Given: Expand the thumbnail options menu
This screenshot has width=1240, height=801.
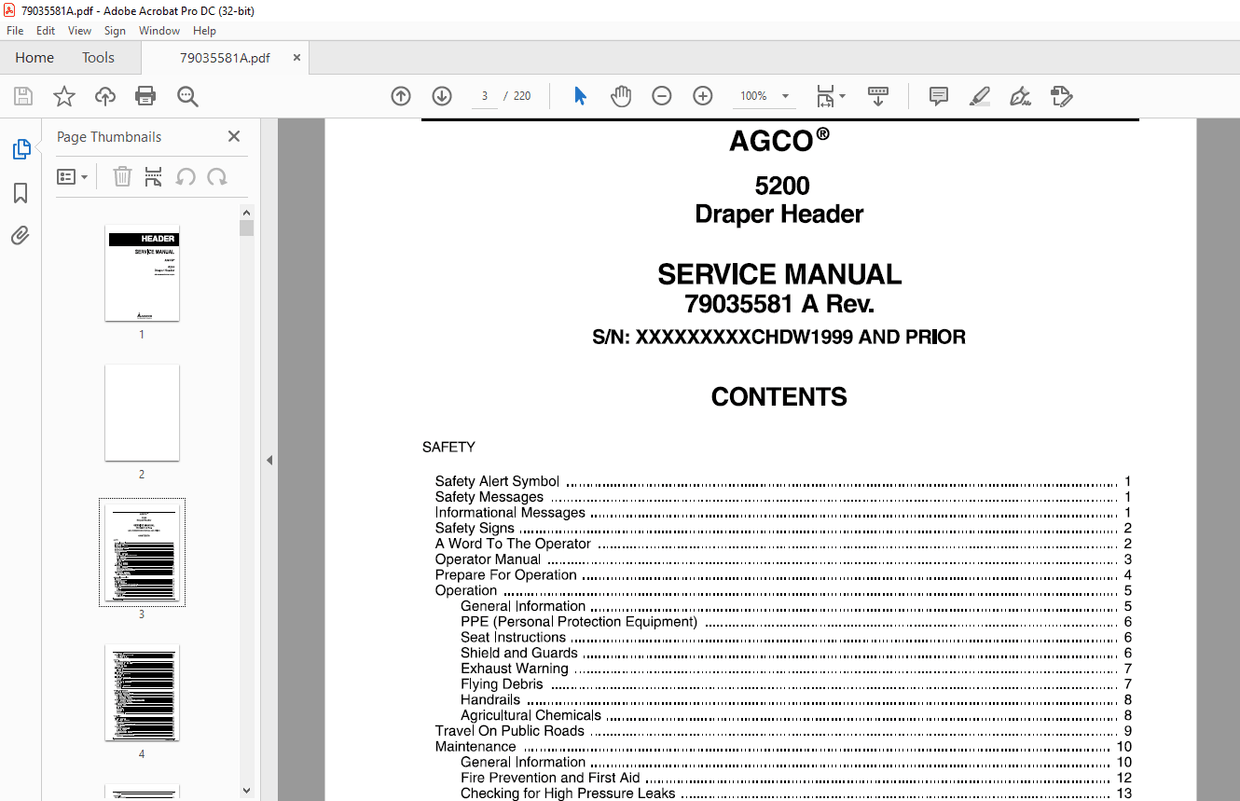Looking at the screenshot, I should point(71,176).
